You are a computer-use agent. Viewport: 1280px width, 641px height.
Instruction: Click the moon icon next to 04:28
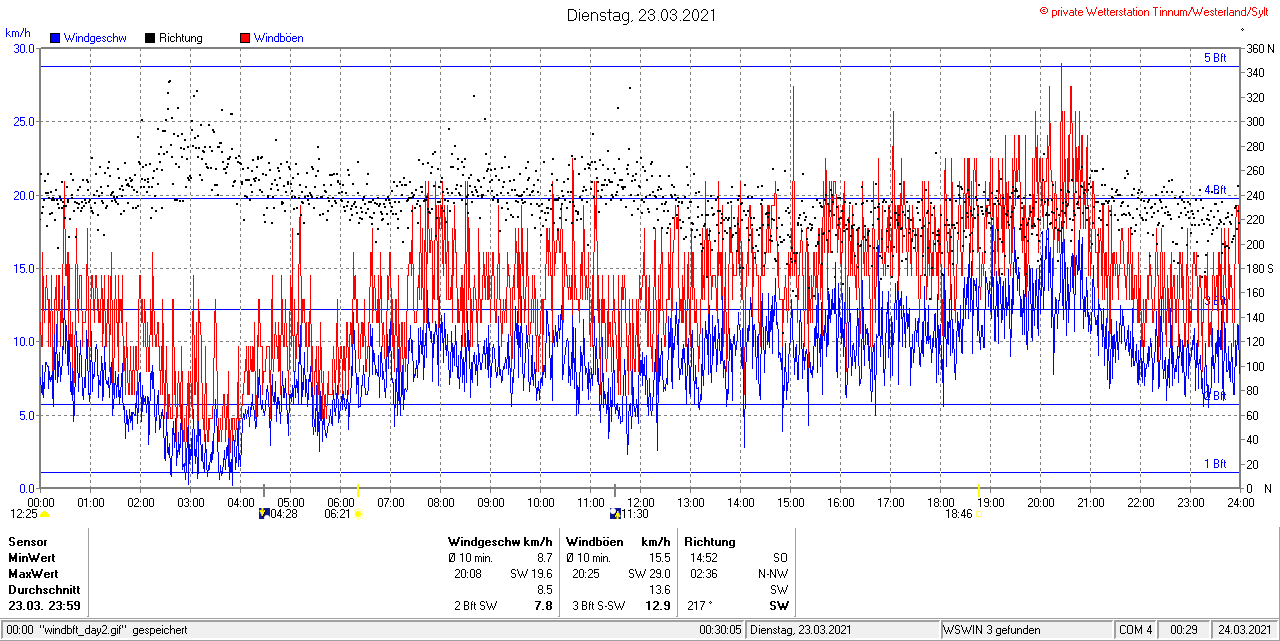click(x=264, y=513)
